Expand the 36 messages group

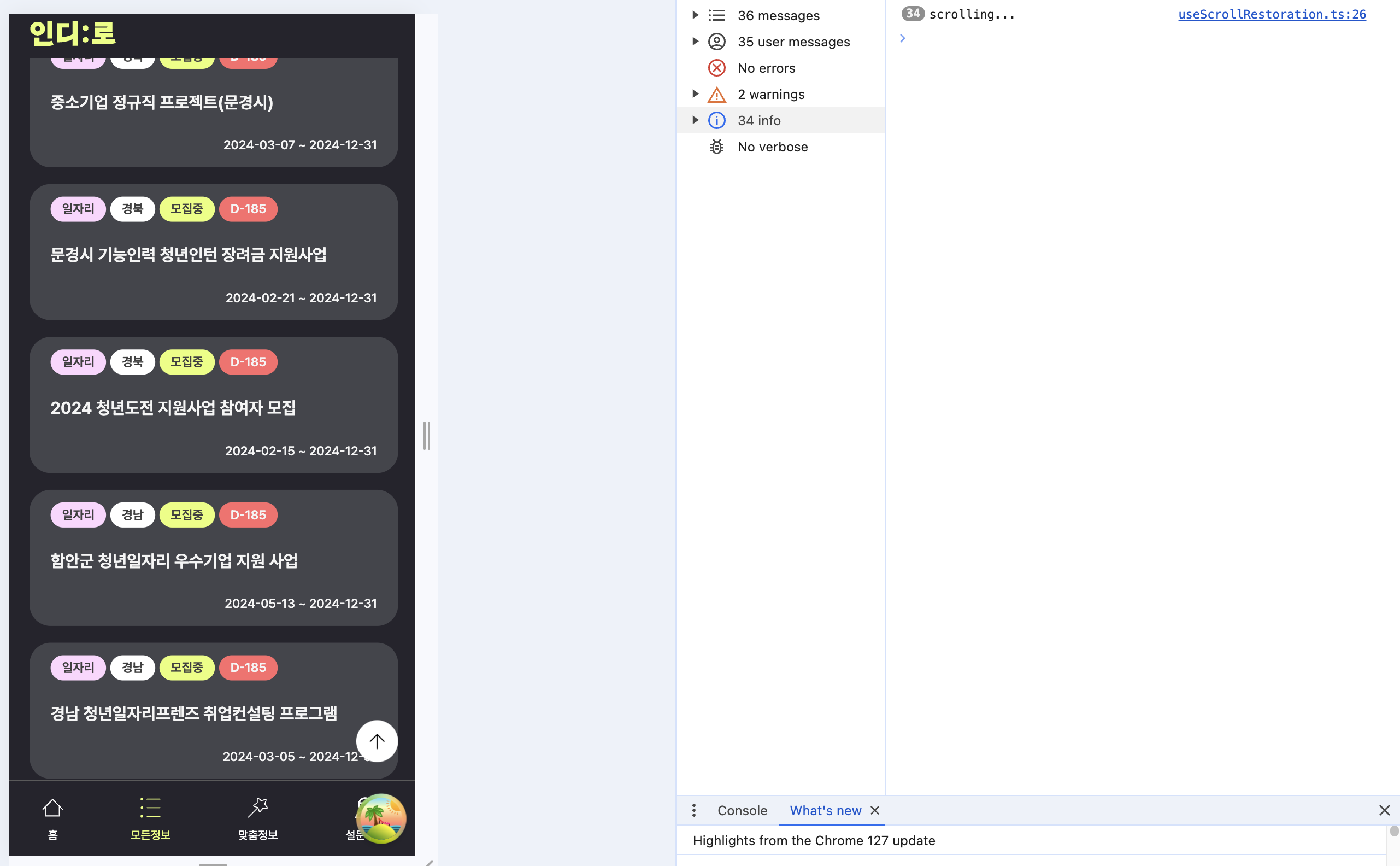[x=696, y=15]
